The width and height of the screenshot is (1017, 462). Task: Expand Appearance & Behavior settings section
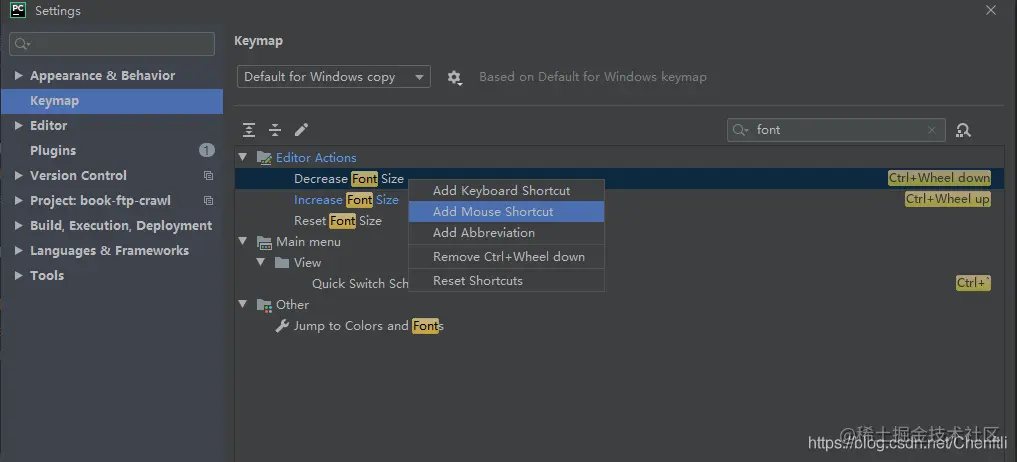[18, 76]
